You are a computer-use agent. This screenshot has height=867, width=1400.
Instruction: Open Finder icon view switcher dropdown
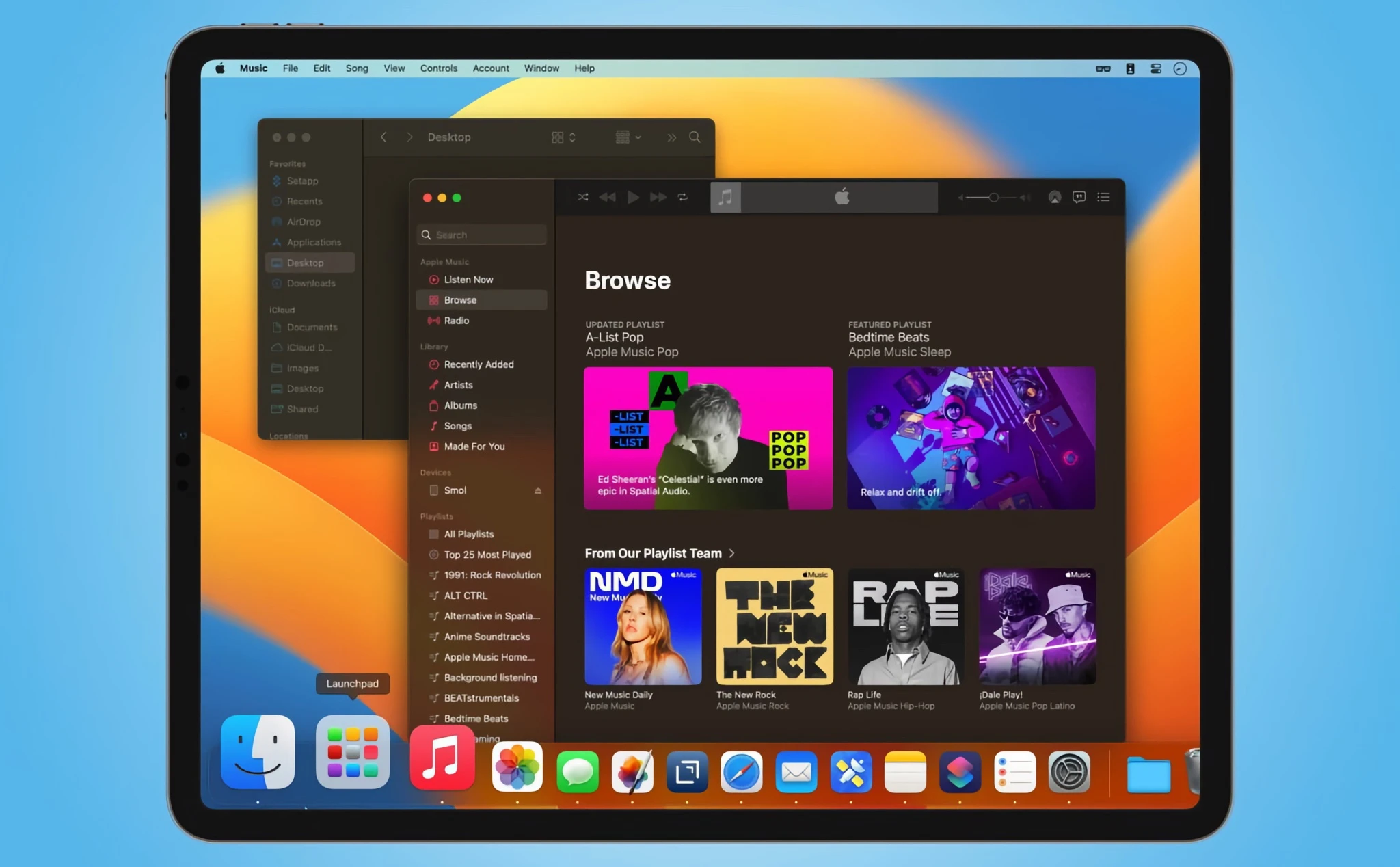tap(564, 137)
